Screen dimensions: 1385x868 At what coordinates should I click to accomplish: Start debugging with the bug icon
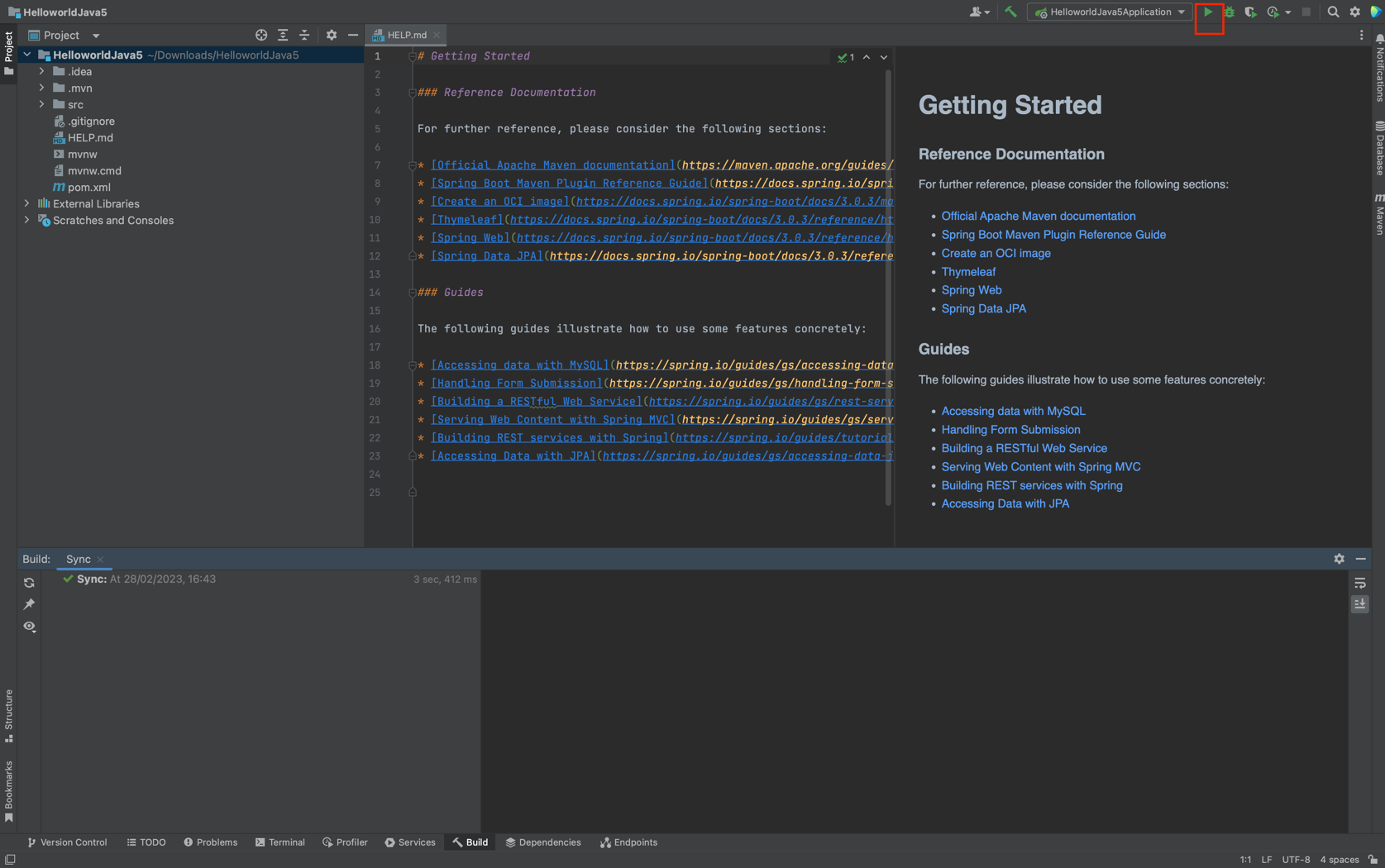tap(1230, 12)
